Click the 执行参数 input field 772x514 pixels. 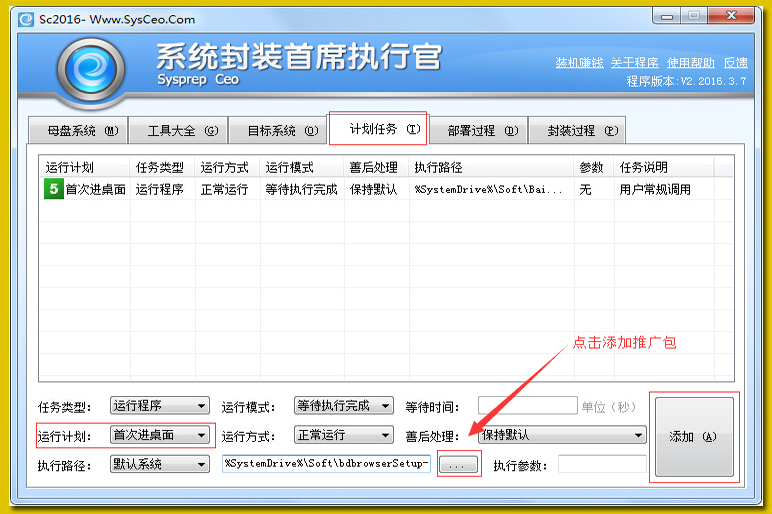click(x=602, y=464)
